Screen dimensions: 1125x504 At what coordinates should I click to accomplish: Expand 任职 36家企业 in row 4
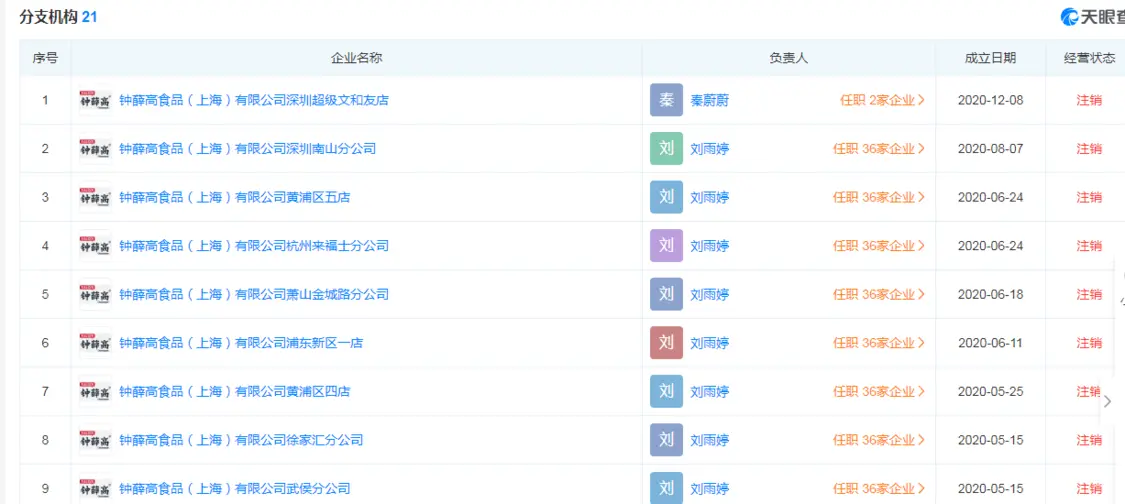tap(879, 246)
